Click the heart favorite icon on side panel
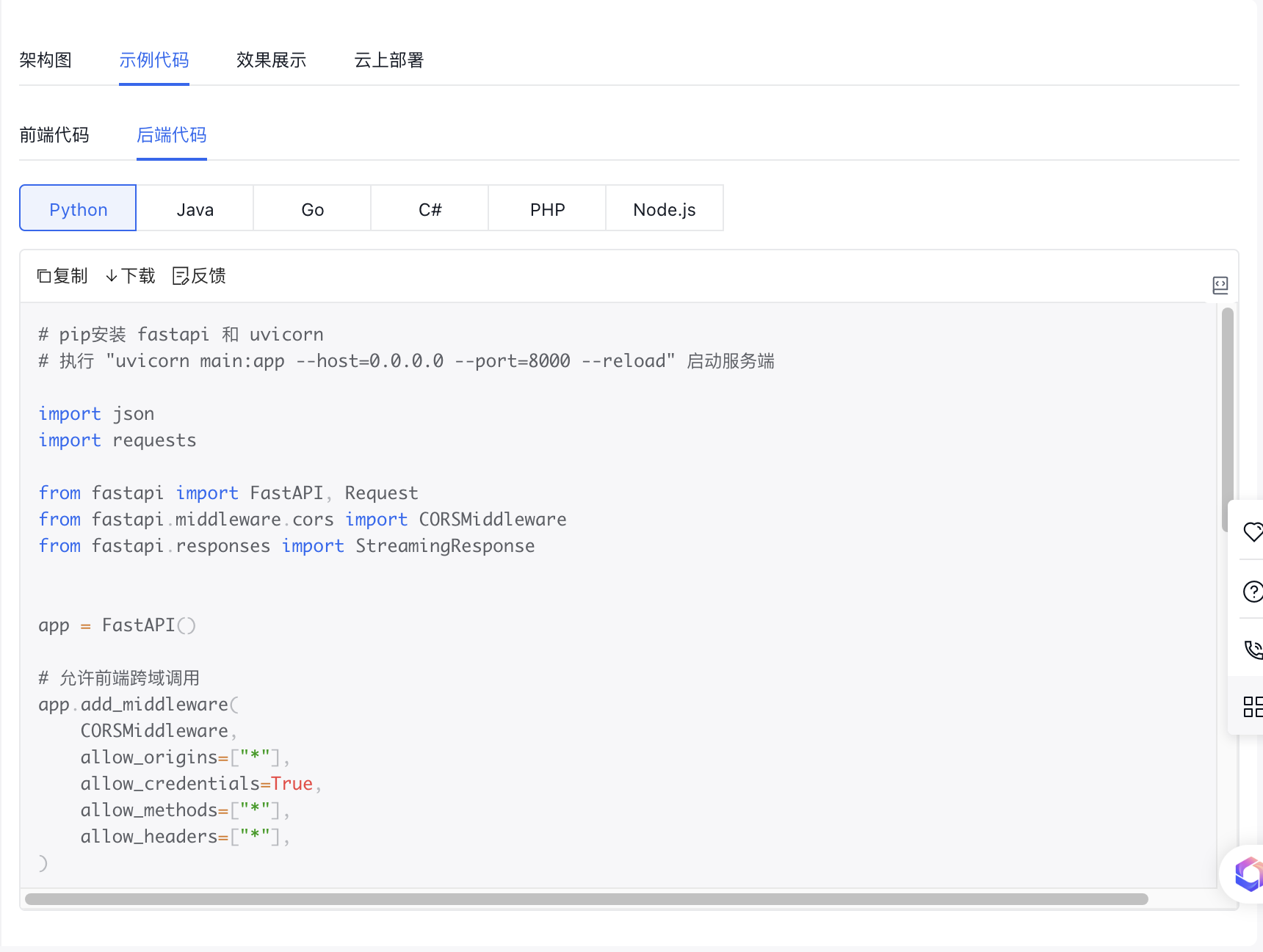The image size is (1263, 952). [x=1253, y=531]
